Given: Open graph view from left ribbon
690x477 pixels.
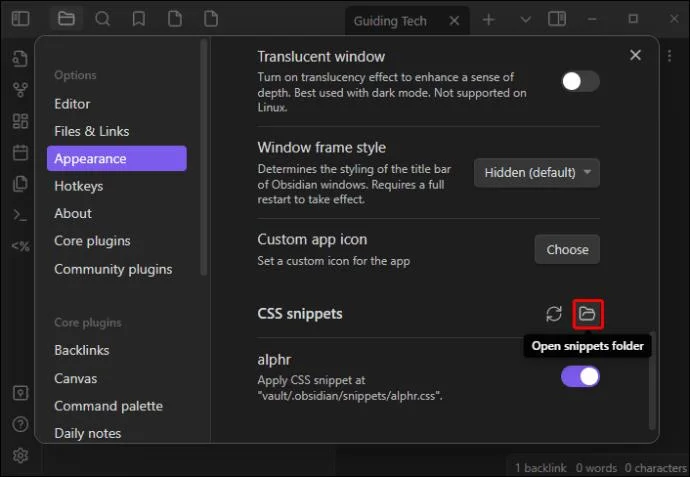Looking at the screenshot, I should 20,90.
